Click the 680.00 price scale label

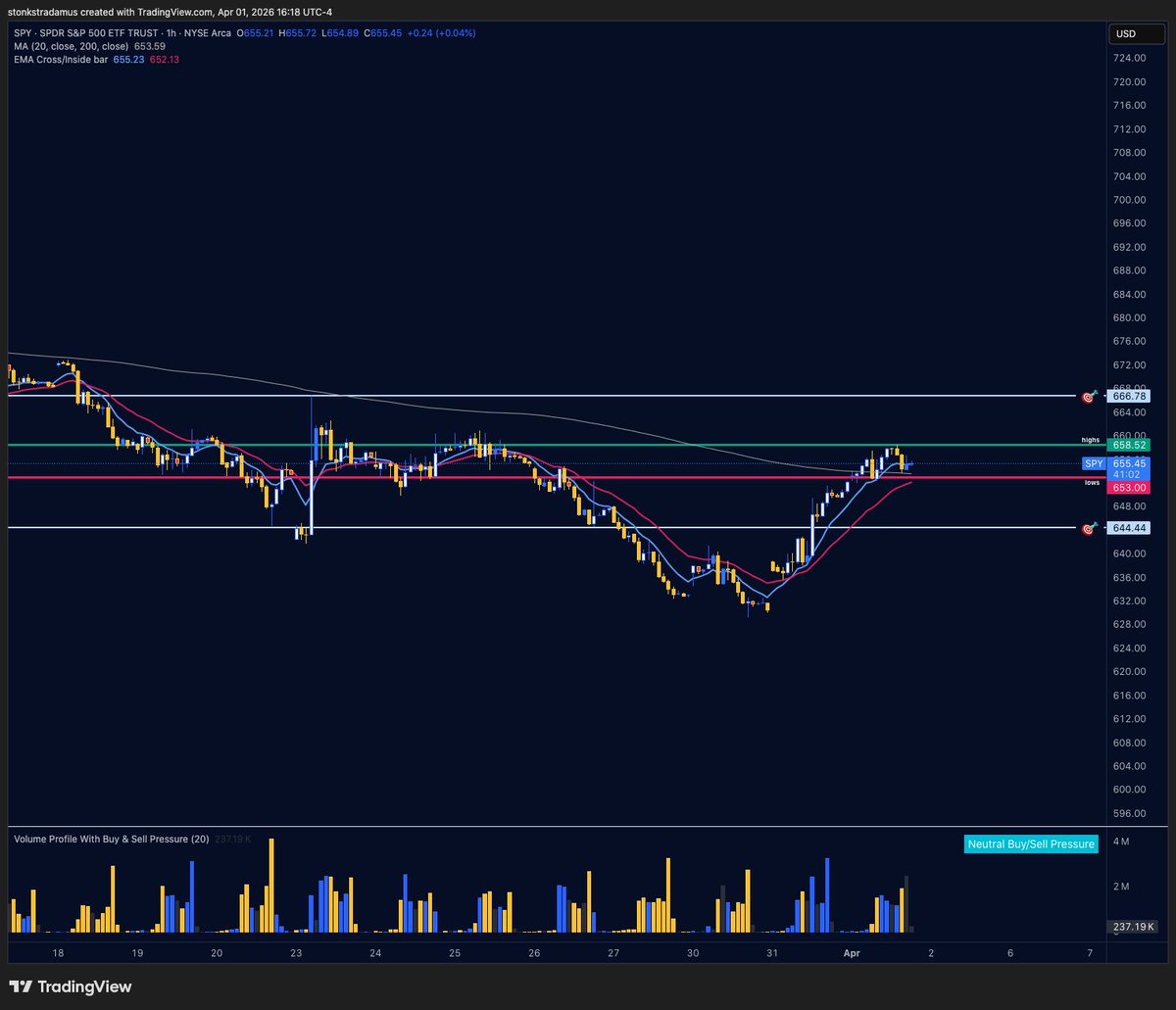(1130, 317)
